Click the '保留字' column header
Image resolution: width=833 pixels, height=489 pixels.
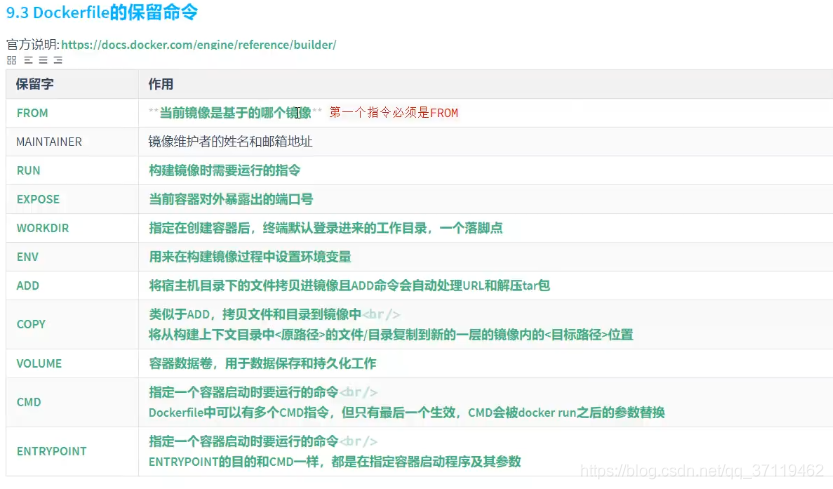pos(35,84)
